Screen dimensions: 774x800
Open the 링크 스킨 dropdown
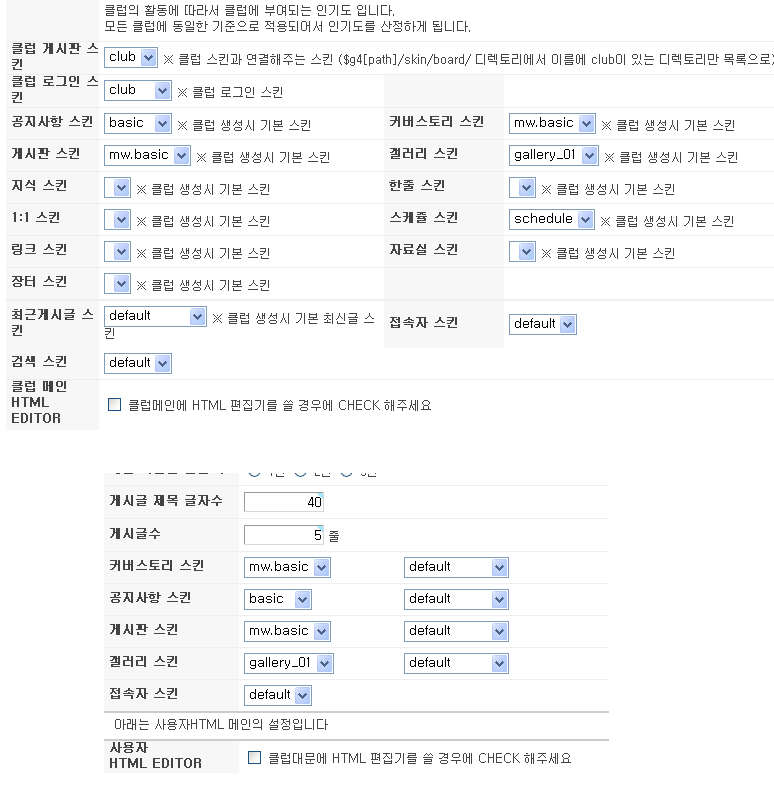117,252
